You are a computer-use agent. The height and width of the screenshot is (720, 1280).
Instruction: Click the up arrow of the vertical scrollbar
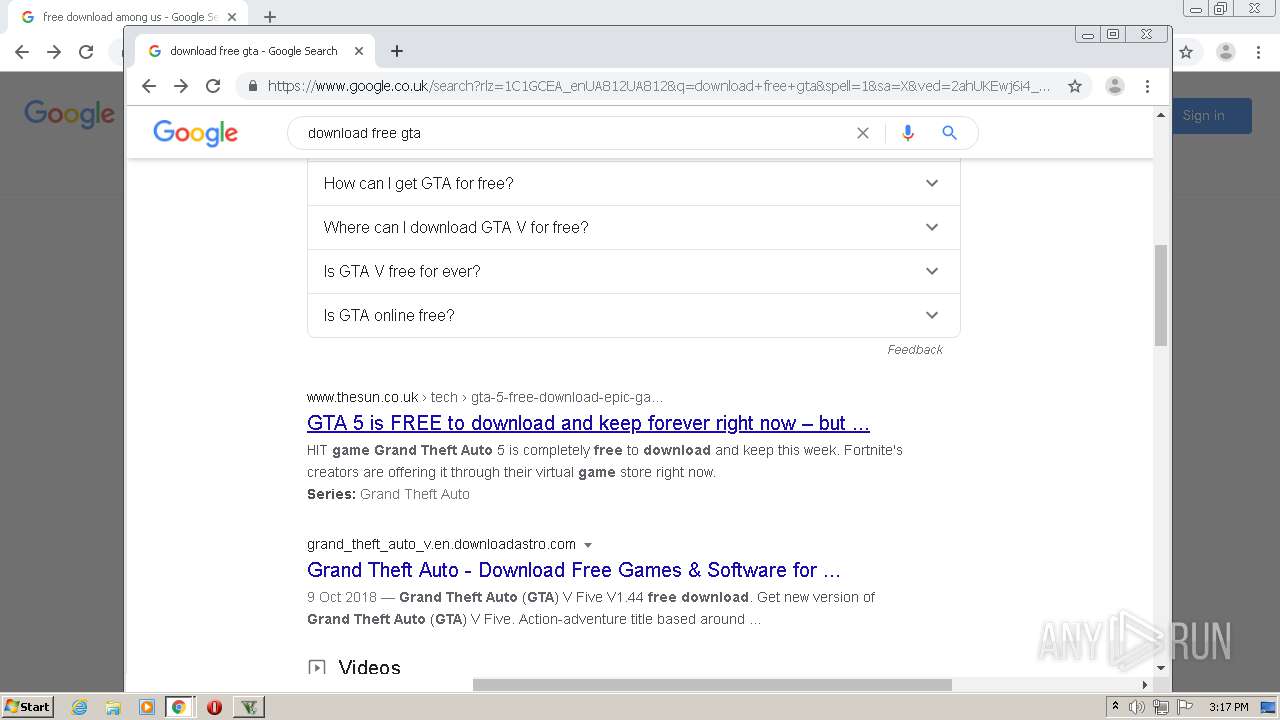pos(1161,115)
